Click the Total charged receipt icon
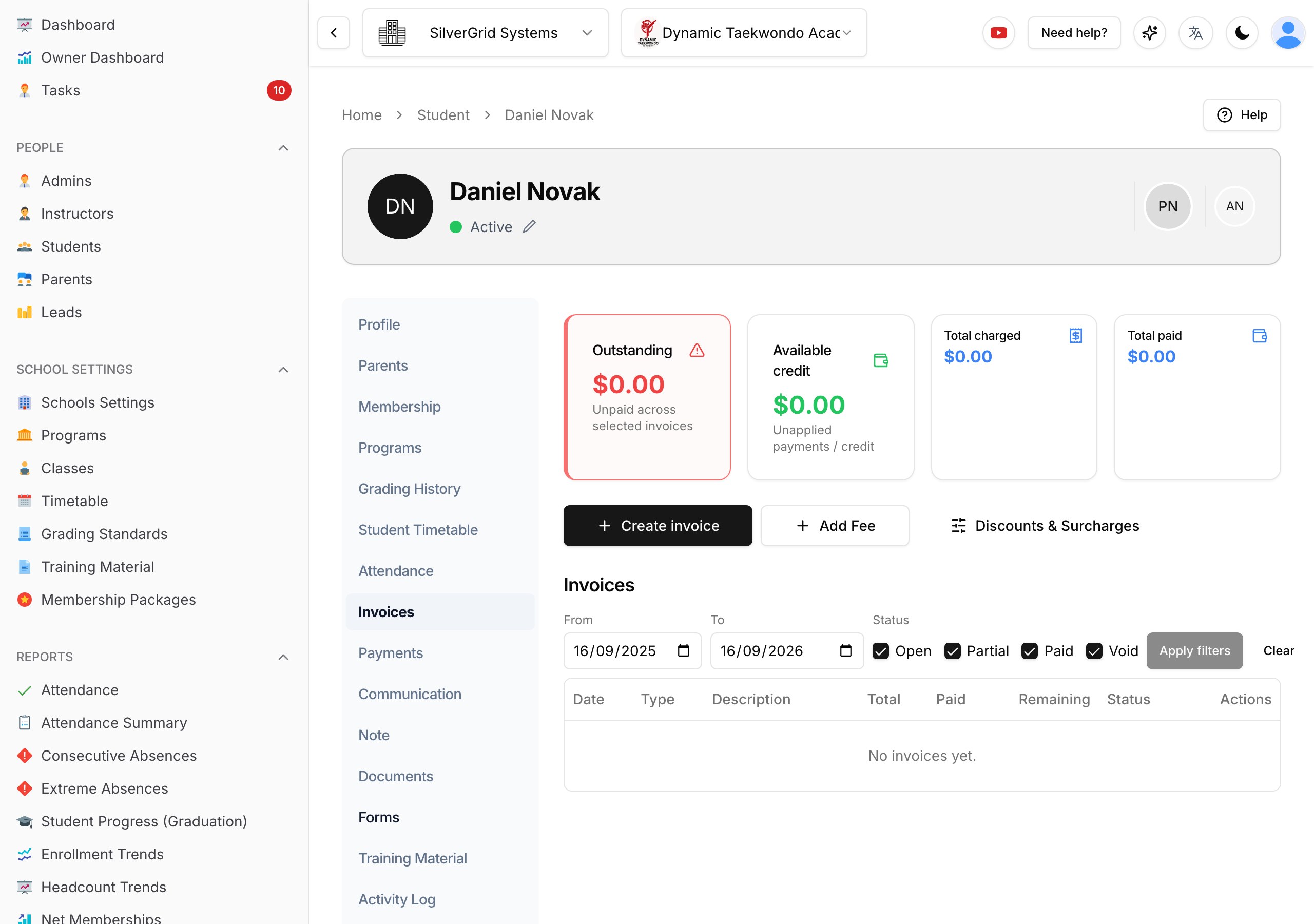This screenshot has height=924, width=1314. click(1076, 336)
